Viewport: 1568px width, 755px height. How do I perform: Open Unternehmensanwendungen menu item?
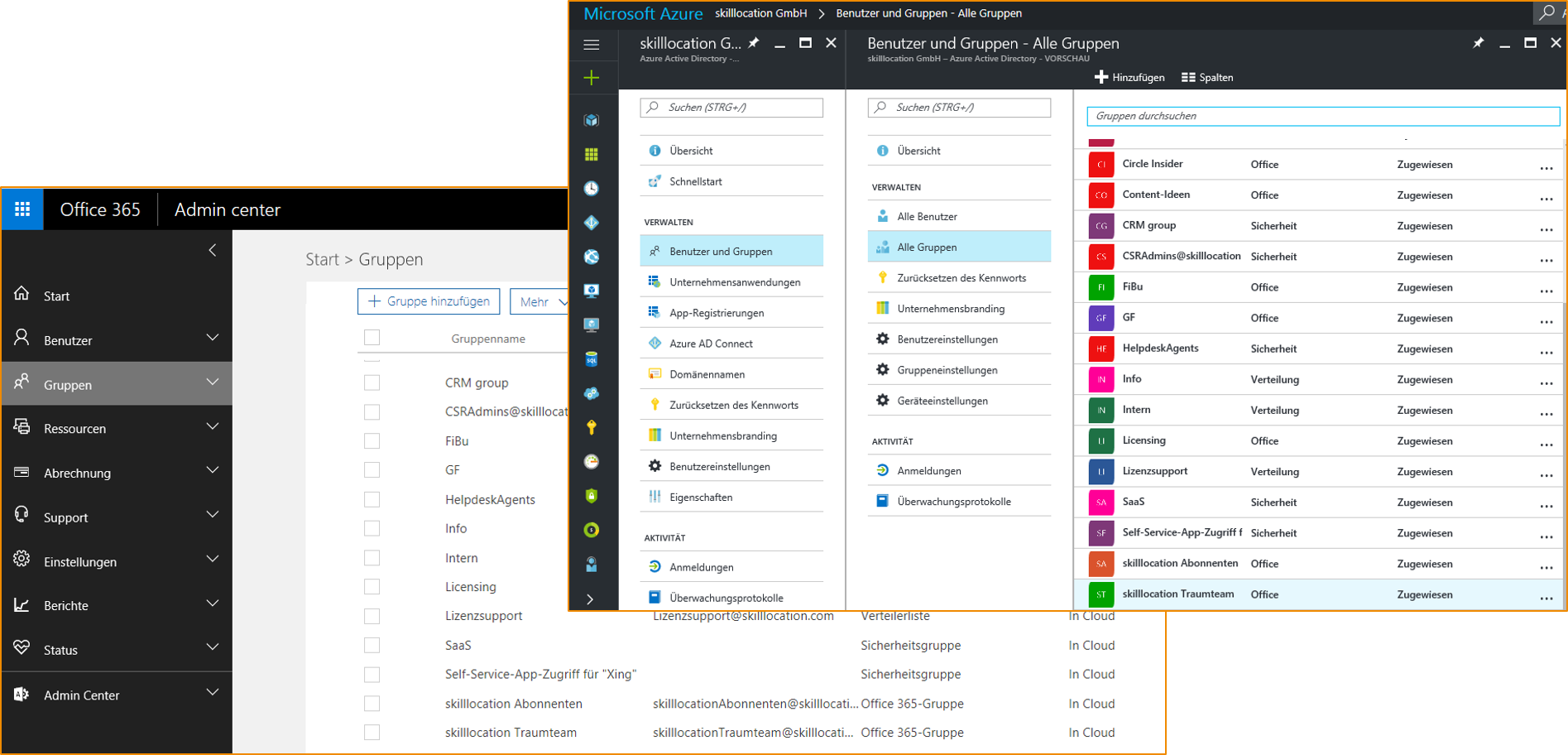click(x=731, y=281)
